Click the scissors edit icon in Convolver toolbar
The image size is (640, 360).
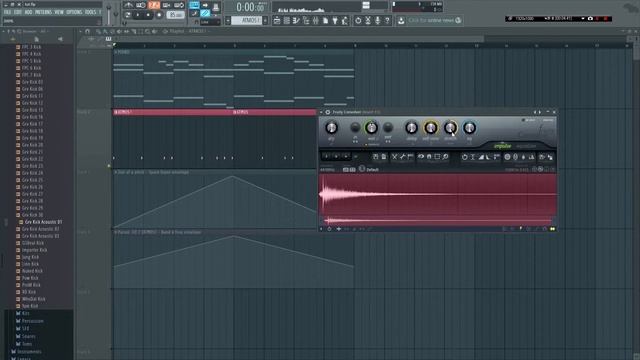coord(395,157)
